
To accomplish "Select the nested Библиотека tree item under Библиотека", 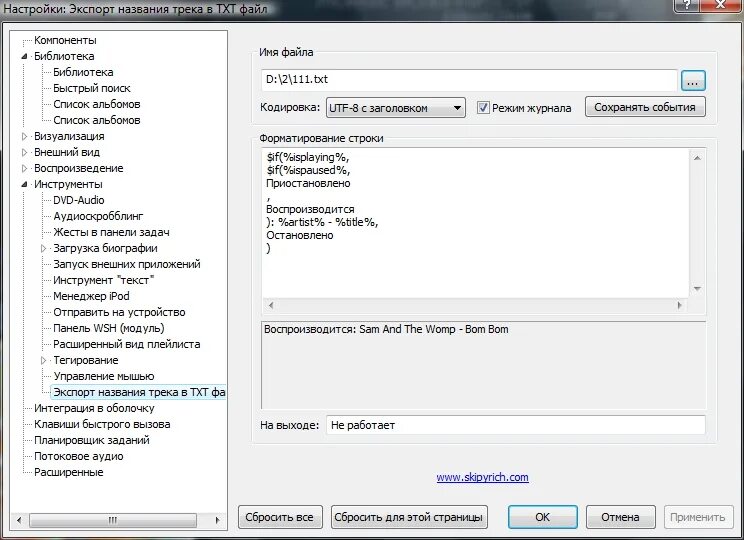I will [83, 72].
